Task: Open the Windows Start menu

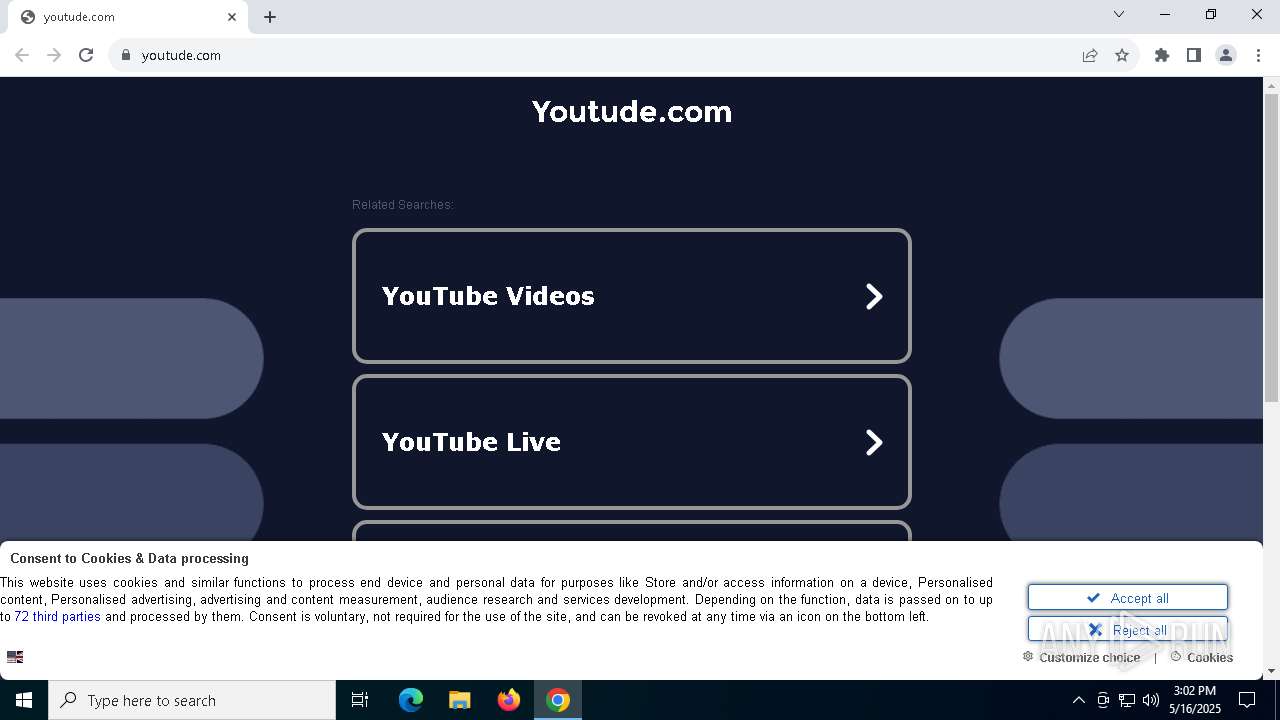Action: 24,700
